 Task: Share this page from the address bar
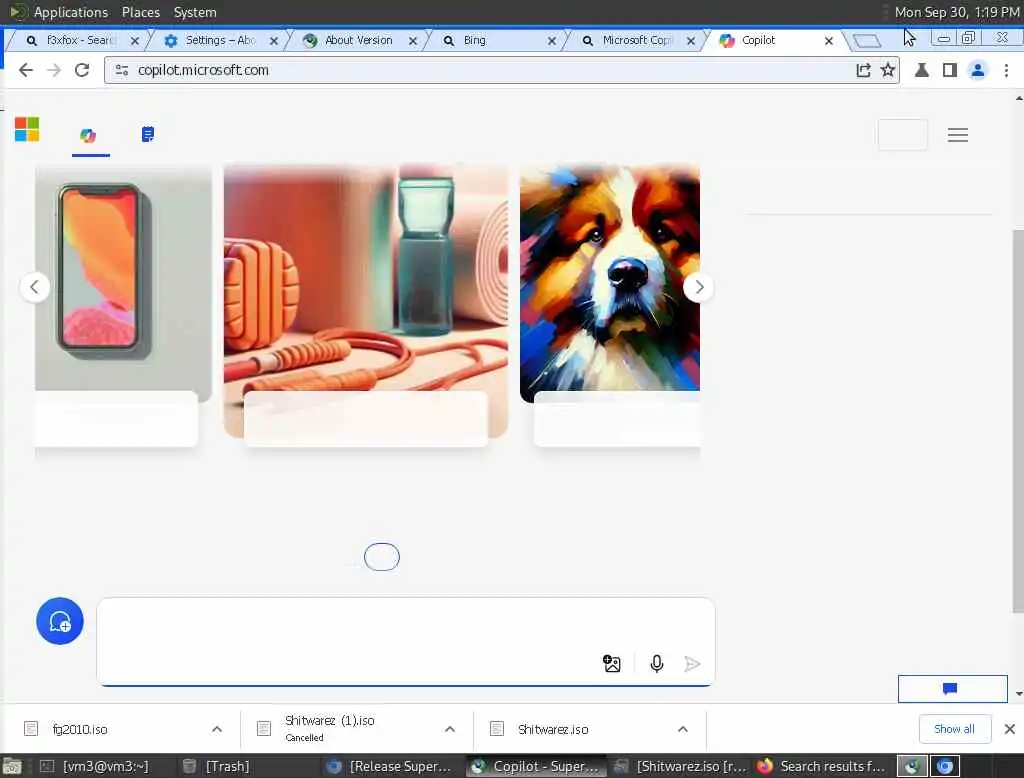(863, 70)
